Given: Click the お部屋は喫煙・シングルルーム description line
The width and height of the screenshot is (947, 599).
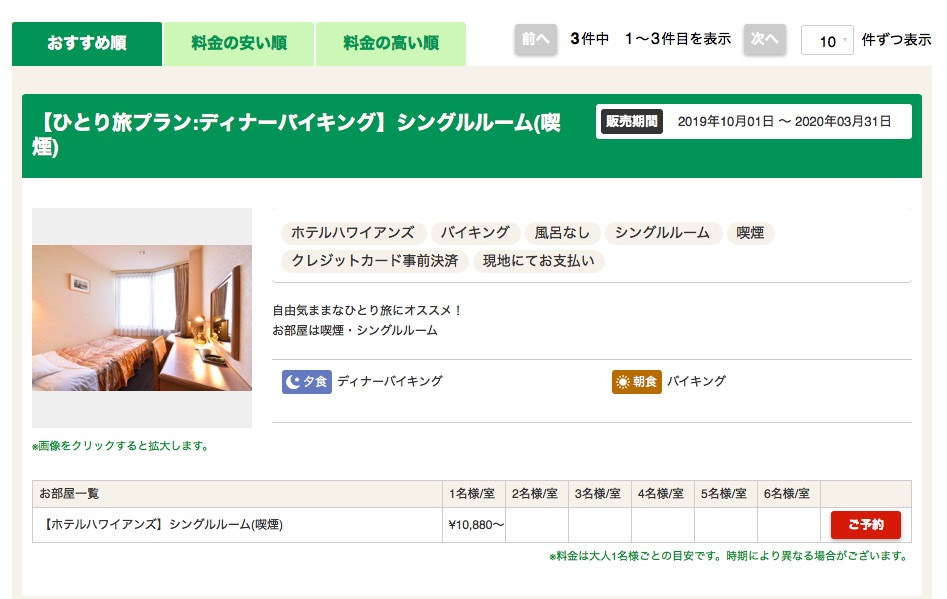Looking at the screenshot, I should click(x=355, y=330).
